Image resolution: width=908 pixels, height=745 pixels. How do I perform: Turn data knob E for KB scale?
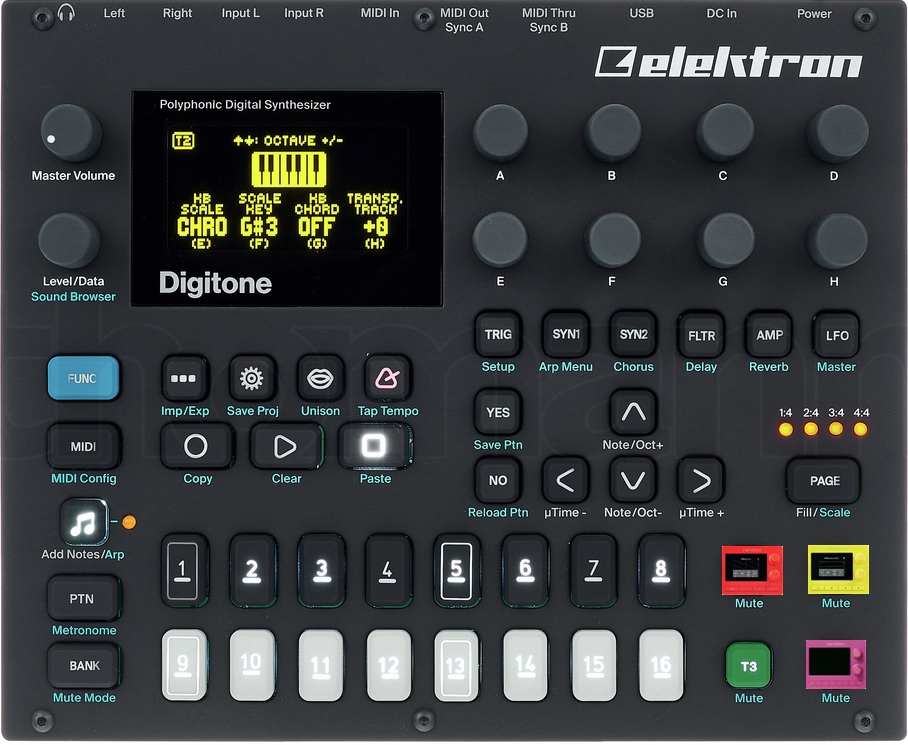pyautogui.click(x=500, y=240)
